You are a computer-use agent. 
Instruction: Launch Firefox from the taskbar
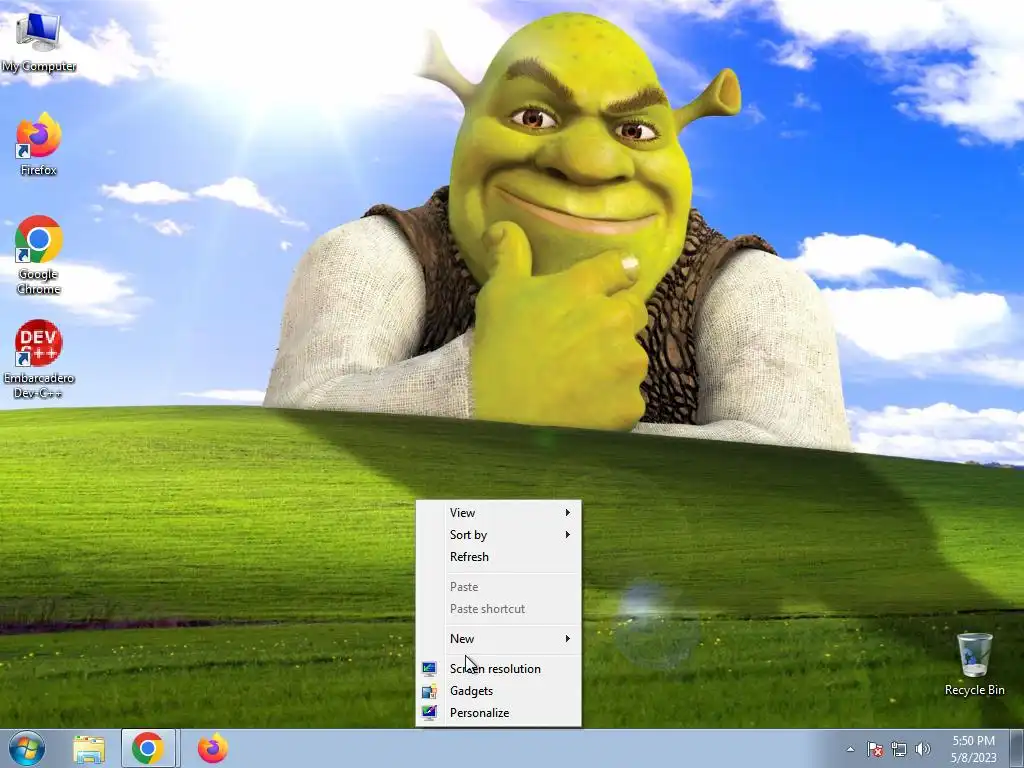point(213,748)
